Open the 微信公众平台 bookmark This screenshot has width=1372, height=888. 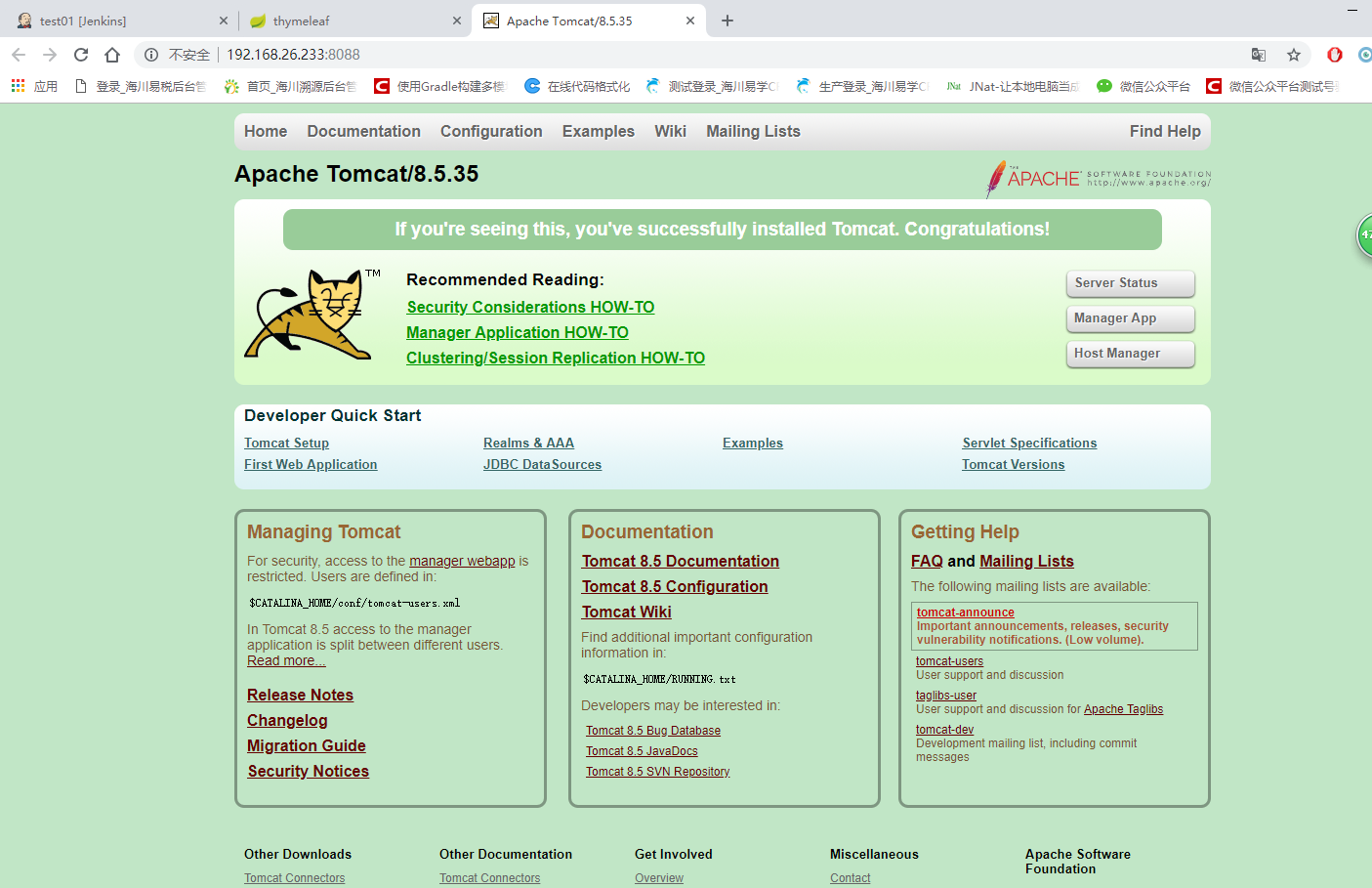tap(1143, 86)
